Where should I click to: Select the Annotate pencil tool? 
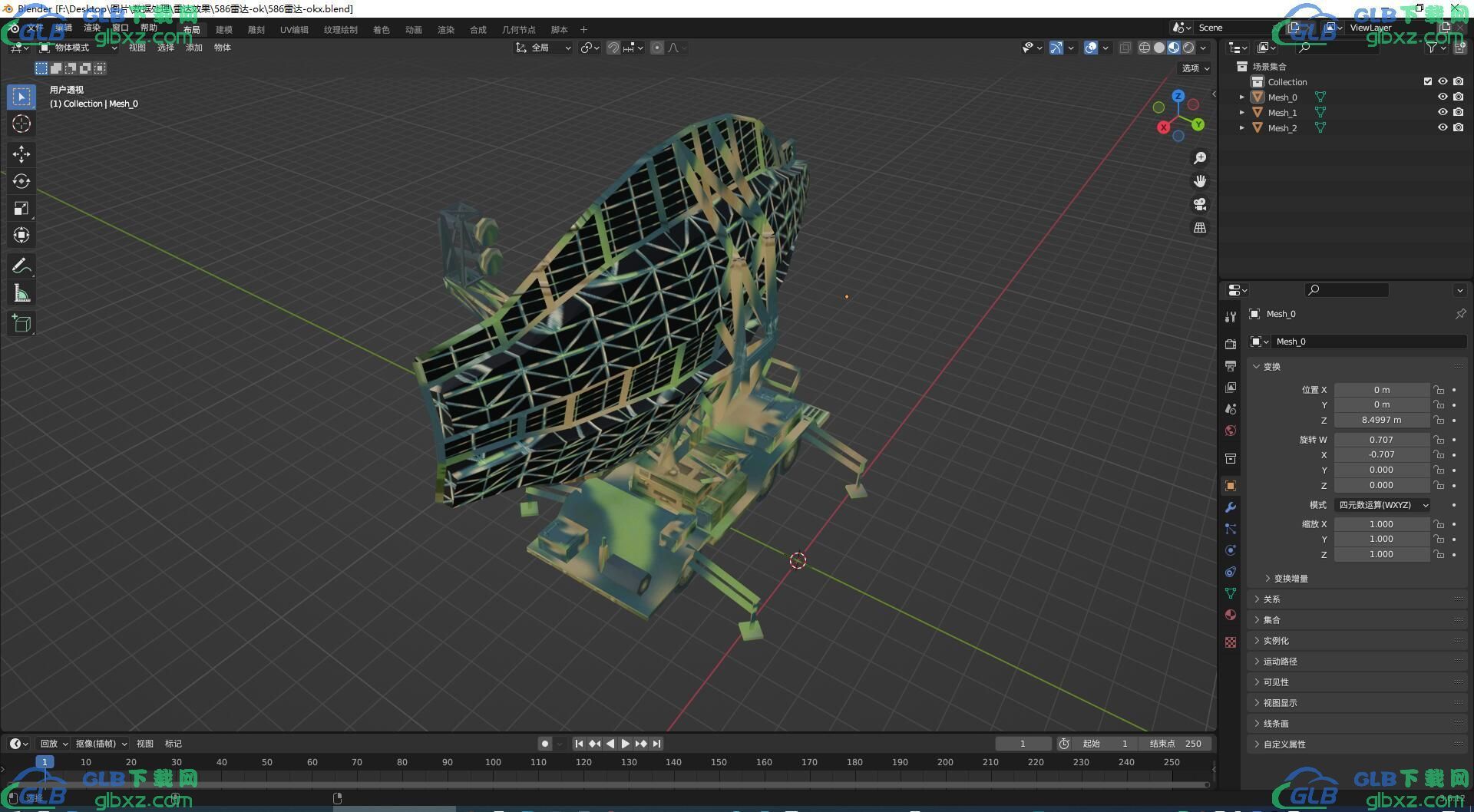point(21,266)
